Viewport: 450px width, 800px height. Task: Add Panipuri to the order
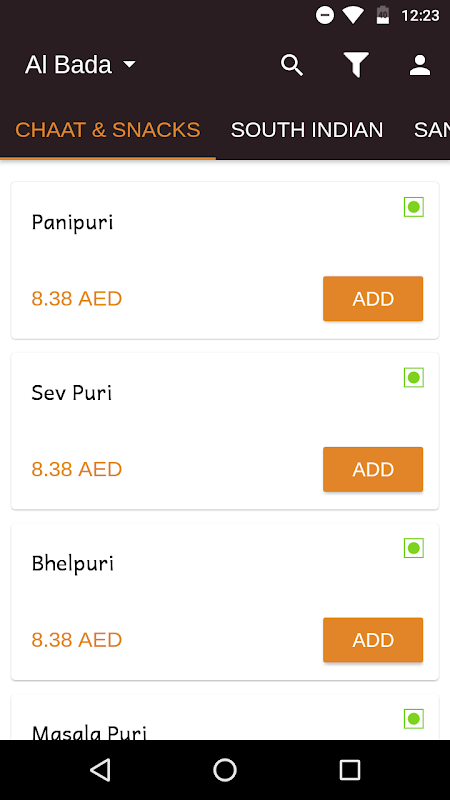click(x=373, y=298)
